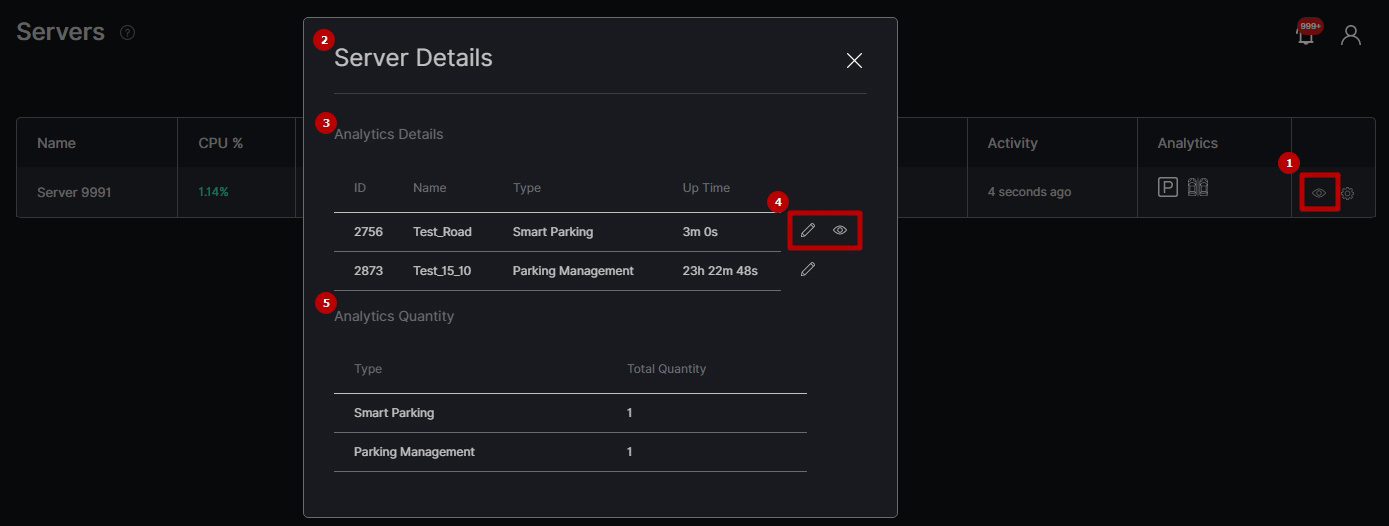
Task: View Test_Road analytics via eye icon
Action: (x=840, y=230)
